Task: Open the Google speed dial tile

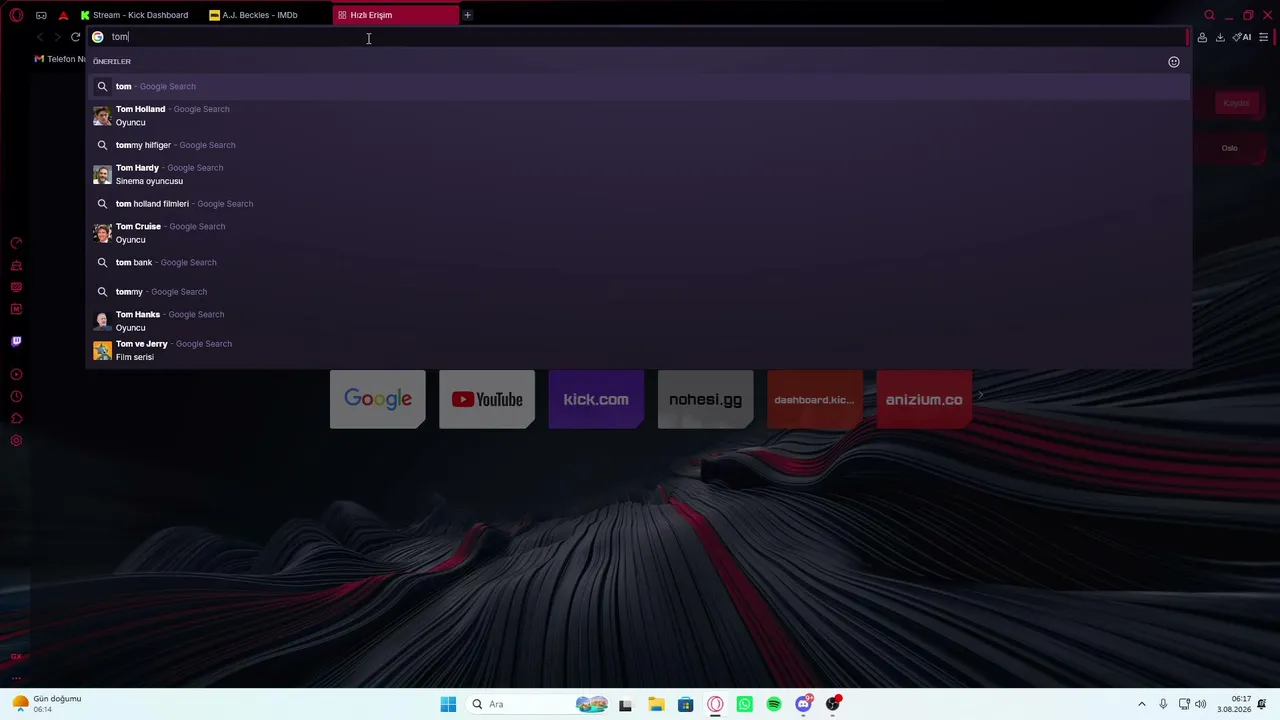Action: (x=378, y=399)
